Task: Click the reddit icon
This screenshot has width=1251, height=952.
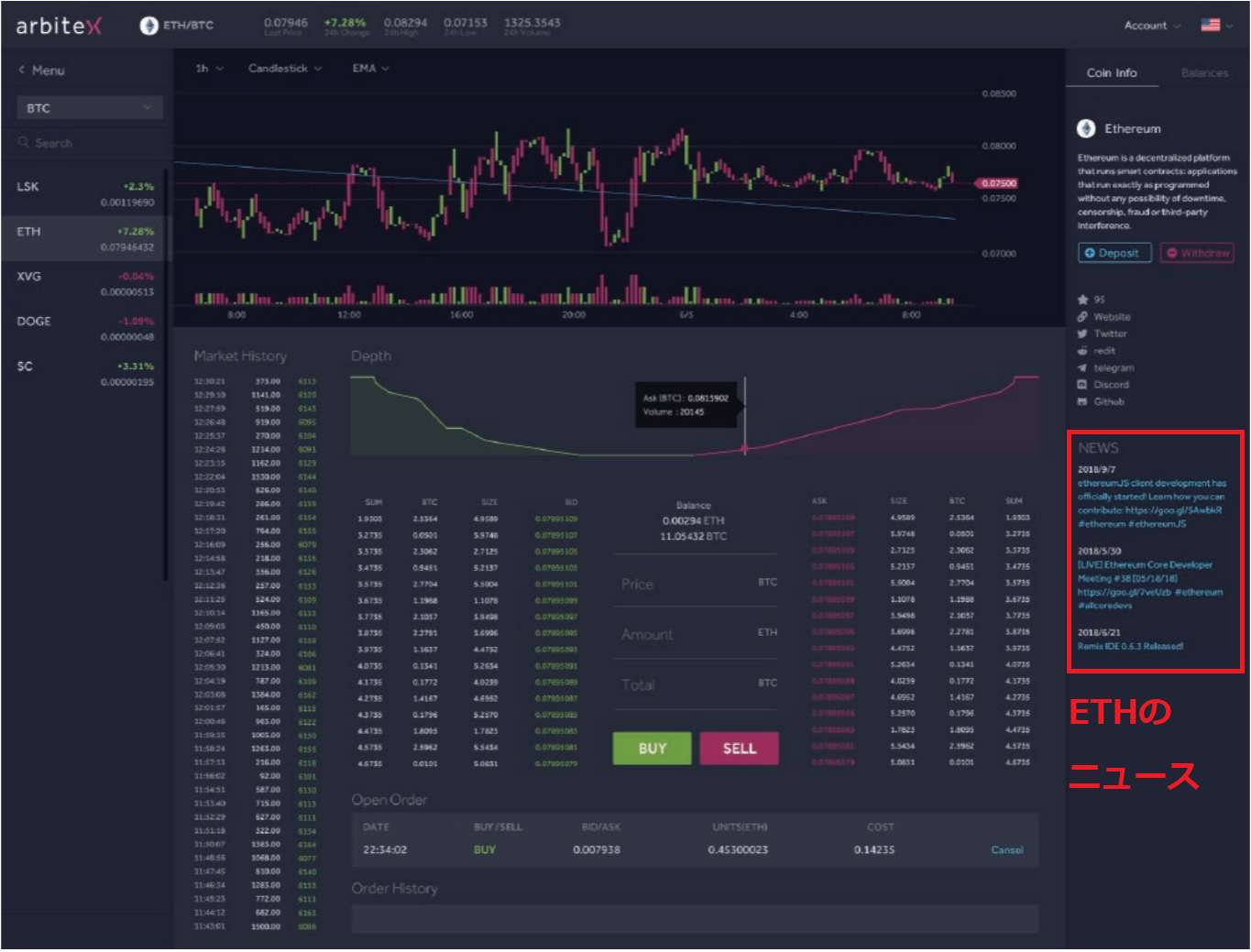Action: (x=1082, y=350)
